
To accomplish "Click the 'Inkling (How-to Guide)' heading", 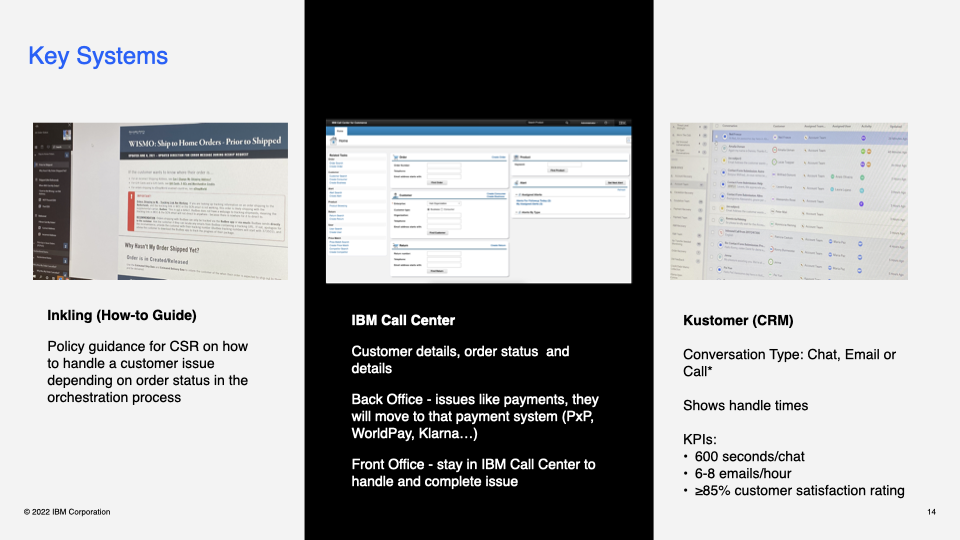I will 122,315.
